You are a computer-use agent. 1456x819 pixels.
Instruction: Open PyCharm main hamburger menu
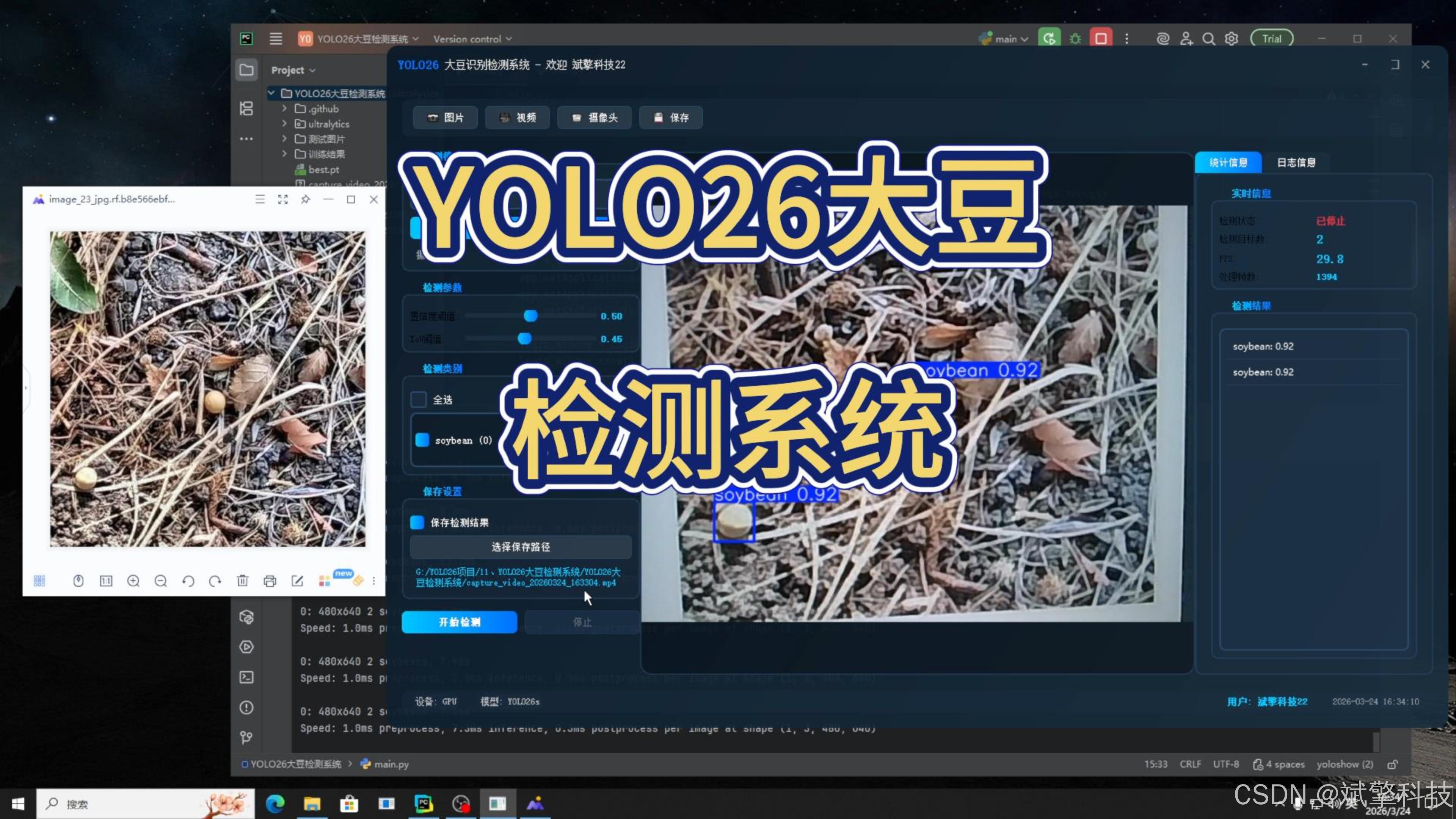click(x=276, y=38)
